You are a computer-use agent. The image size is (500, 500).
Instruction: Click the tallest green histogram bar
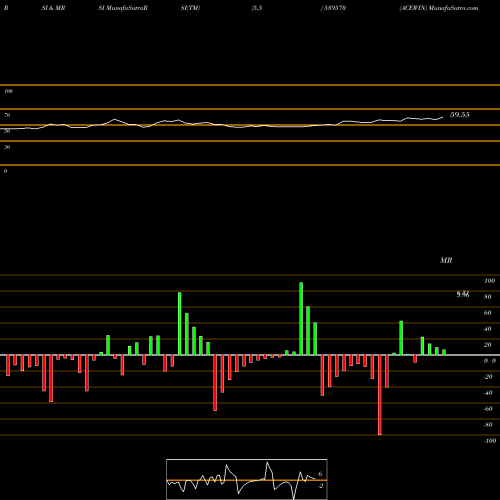(x=301, y=319)
